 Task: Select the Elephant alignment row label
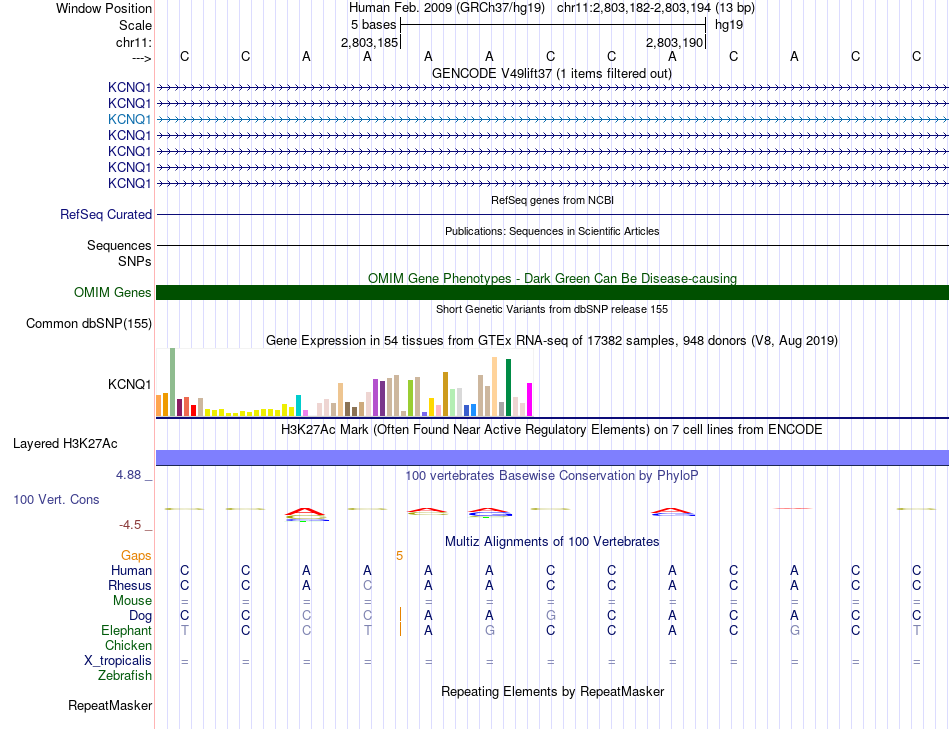click(x=127, y=631)
